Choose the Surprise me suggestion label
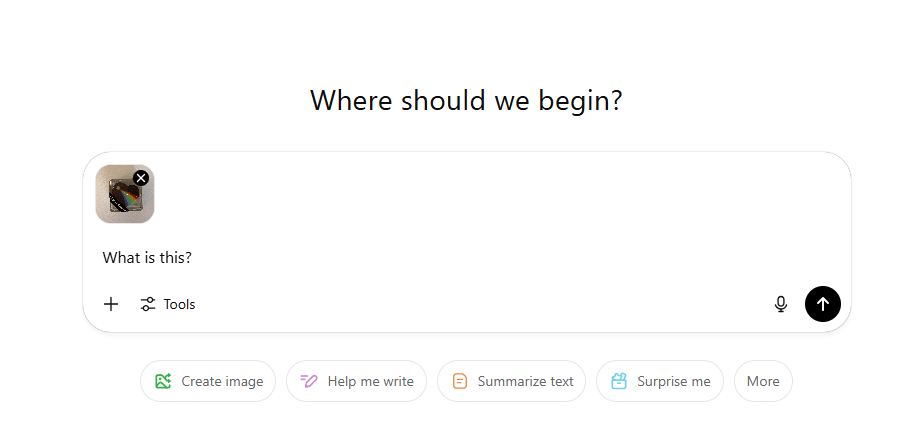 [x=673, y=381]
